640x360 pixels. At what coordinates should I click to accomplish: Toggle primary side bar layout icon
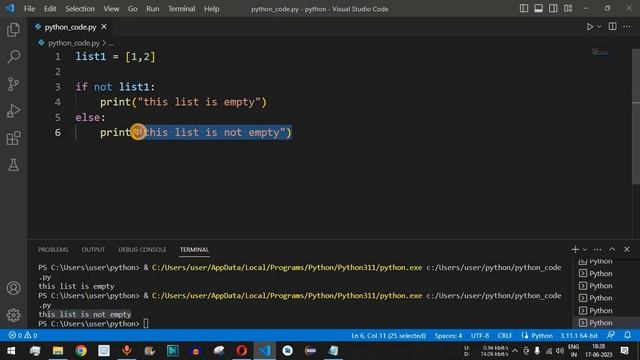(524, 9)
